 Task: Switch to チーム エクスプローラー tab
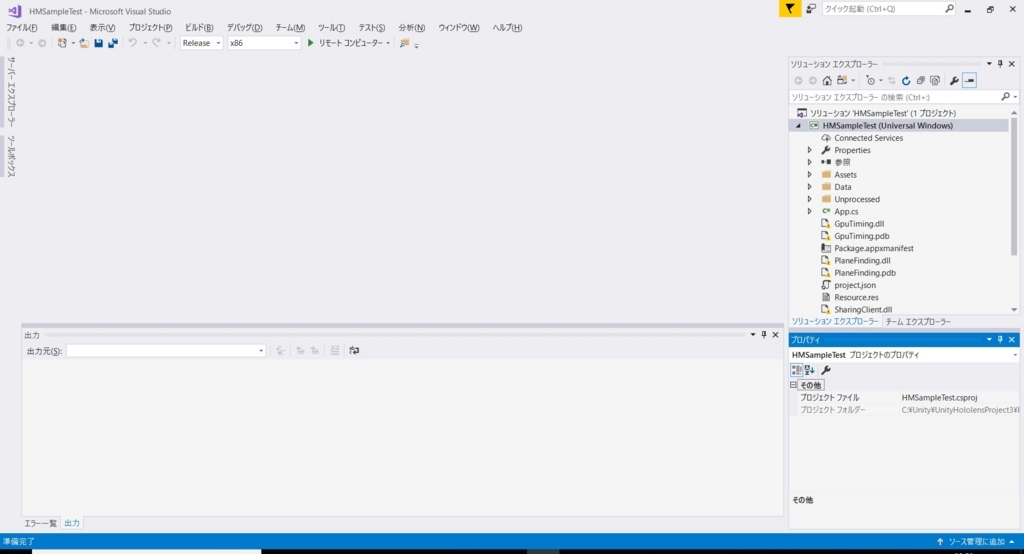pos(918,321)
